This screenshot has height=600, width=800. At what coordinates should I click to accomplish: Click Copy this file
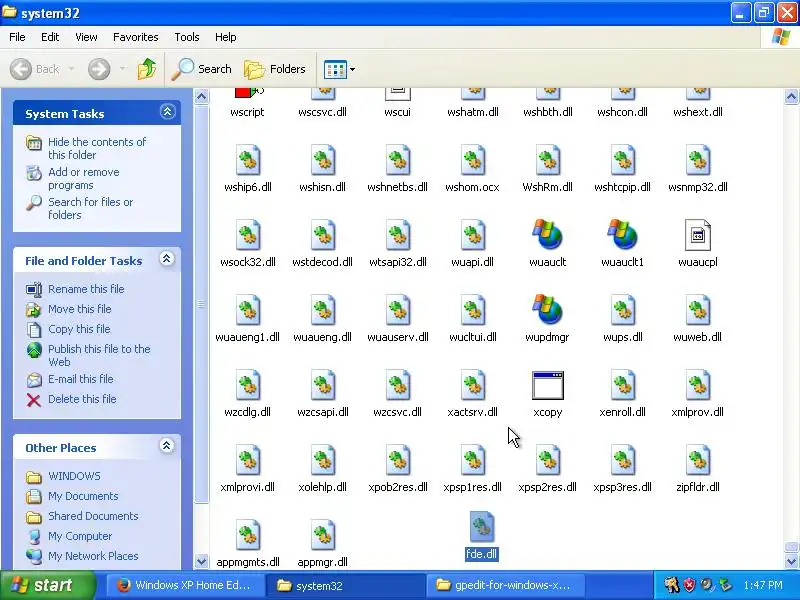click(x=79, y=329)
